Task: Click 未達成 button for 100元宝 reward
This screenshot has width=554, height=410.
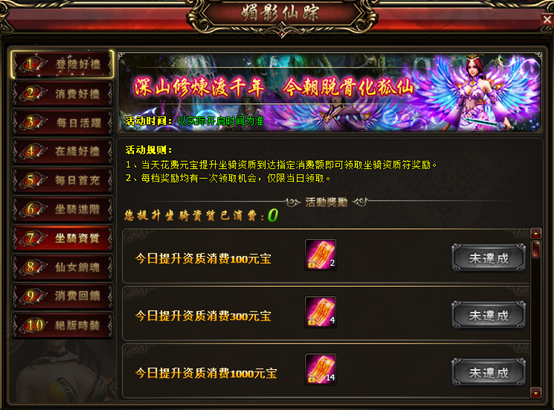Action: pos(489,258)
